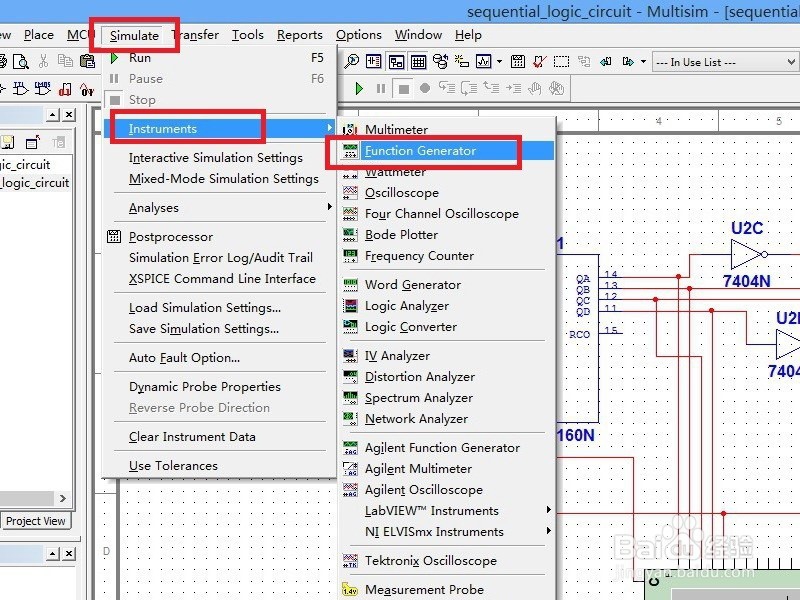Click the Capture Screen Area icon

pos(562,62)
